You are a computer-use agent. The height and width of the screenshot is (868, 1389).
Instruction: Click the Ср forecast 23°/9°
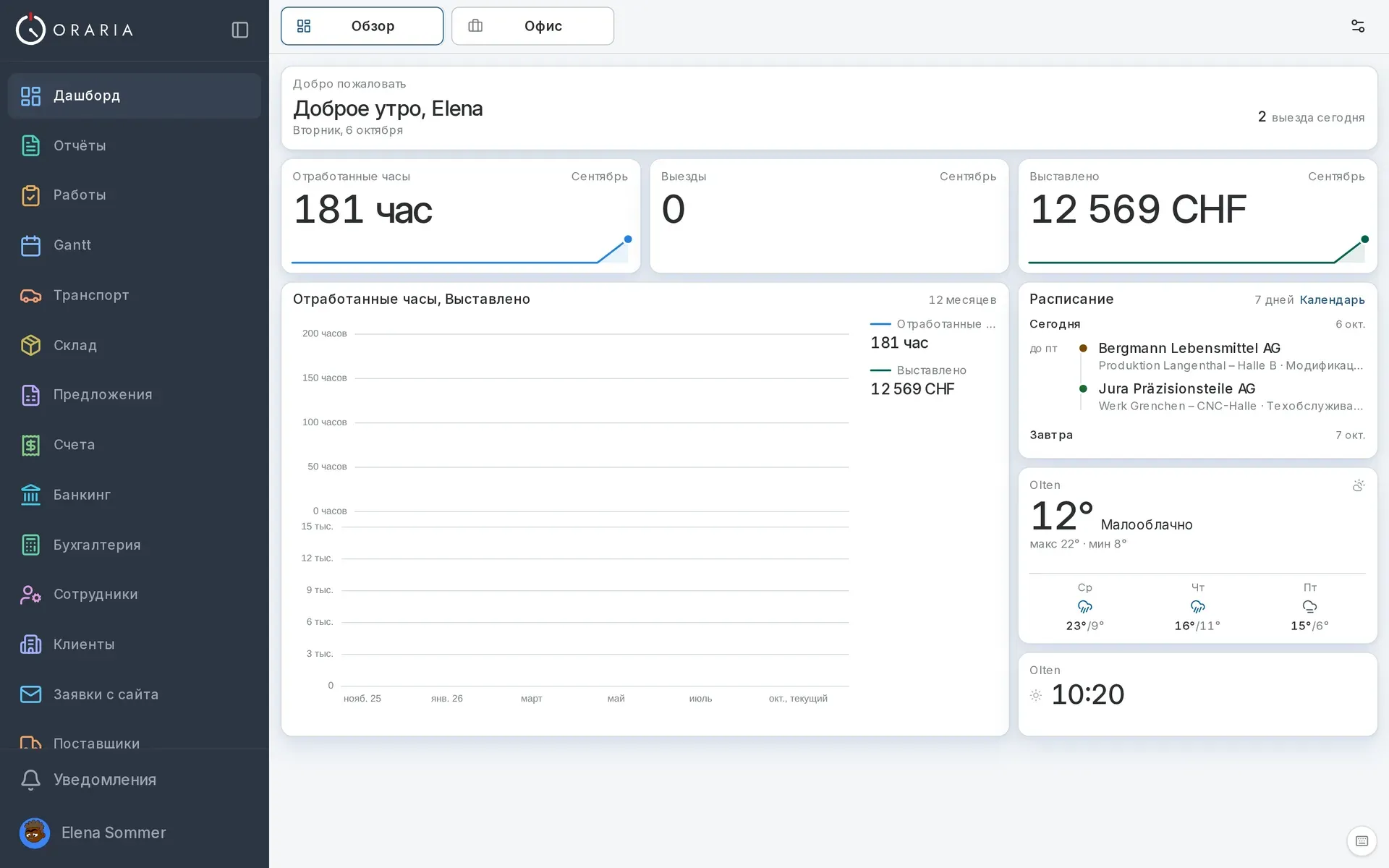(1084, 606)
